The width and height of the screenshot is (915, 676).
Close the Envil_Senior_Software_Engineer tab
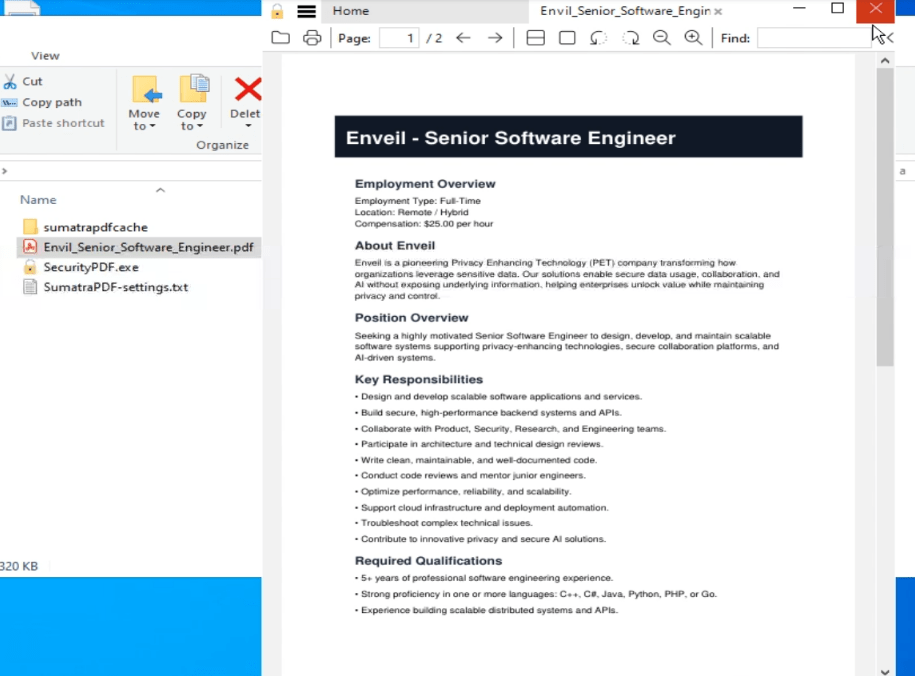[718, 11]
